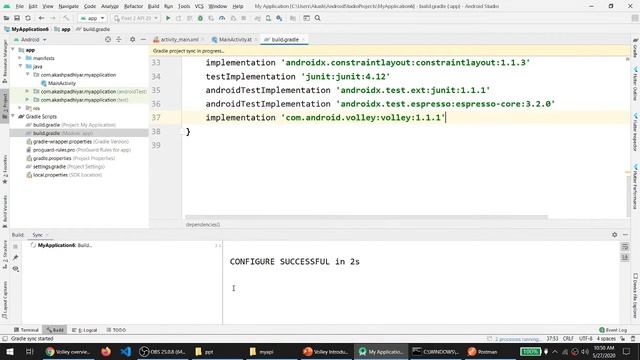Select the Sync tab in Build panel
The height and width of the screenshot is (360, 640).
(38, 235)
